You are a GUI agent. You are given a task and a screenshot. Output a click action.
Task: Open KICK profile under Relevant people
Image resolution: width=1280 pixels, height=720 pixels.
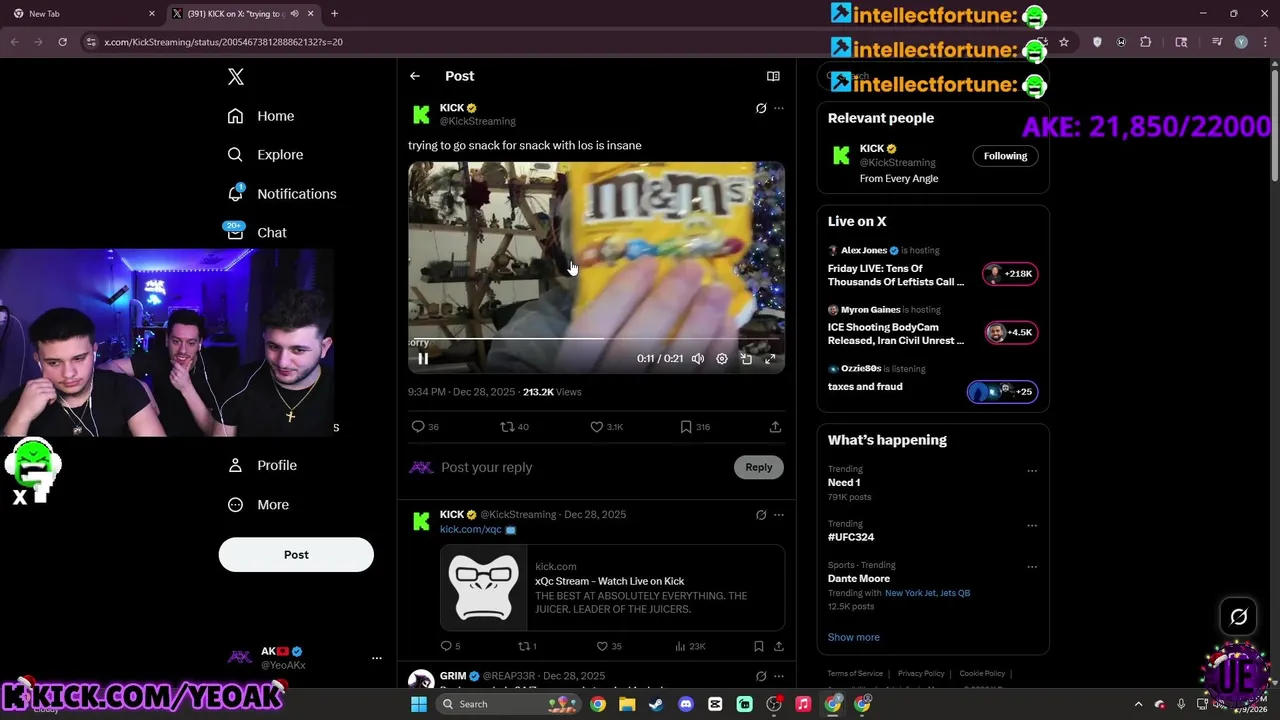pyautogui.click(x=872, y=149)
